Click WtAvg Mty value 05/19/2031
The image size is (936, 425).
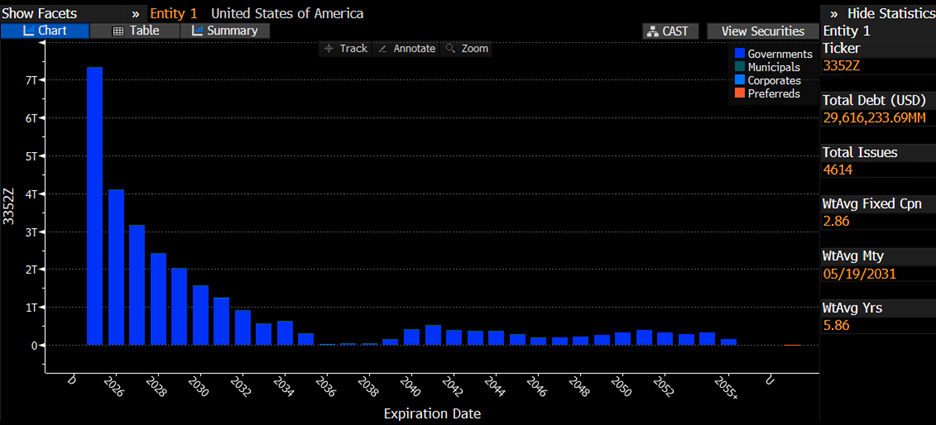tap(860, 274)
